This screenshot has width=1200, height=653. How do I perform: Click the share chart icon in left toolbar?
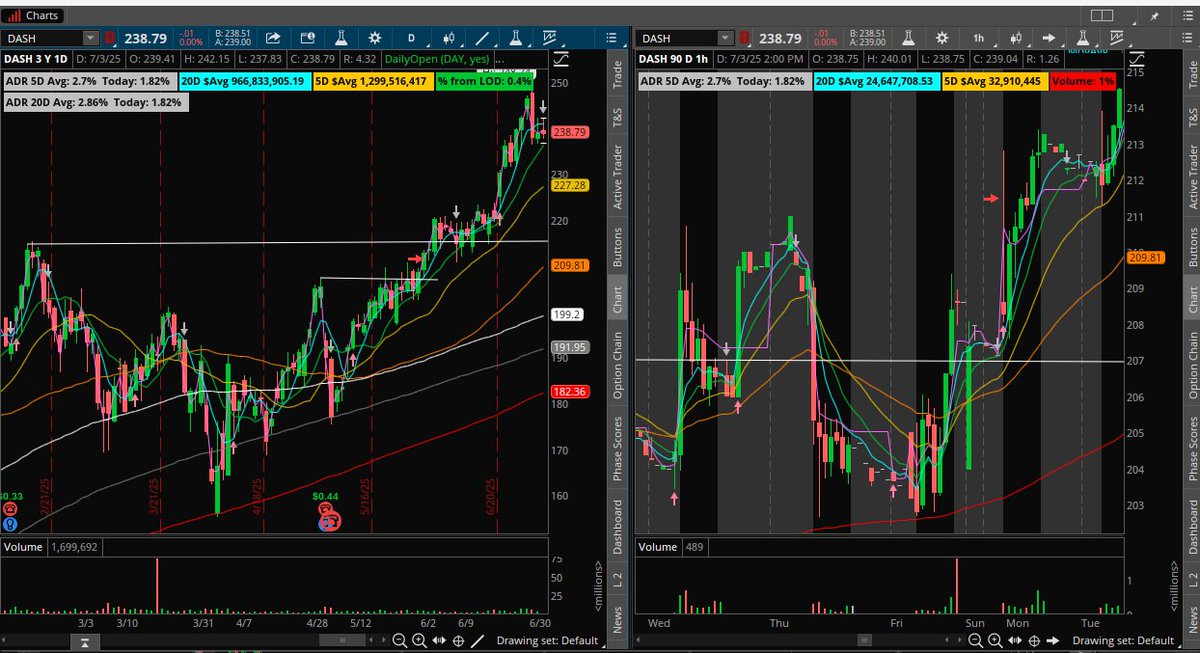click(273, 39)
